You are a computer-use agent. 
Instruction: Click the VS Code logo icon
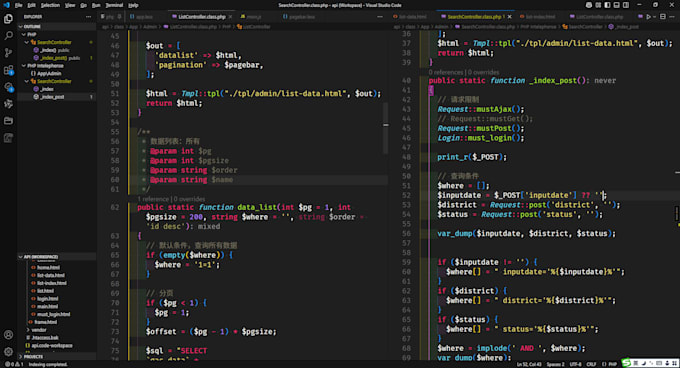[6, 5]
